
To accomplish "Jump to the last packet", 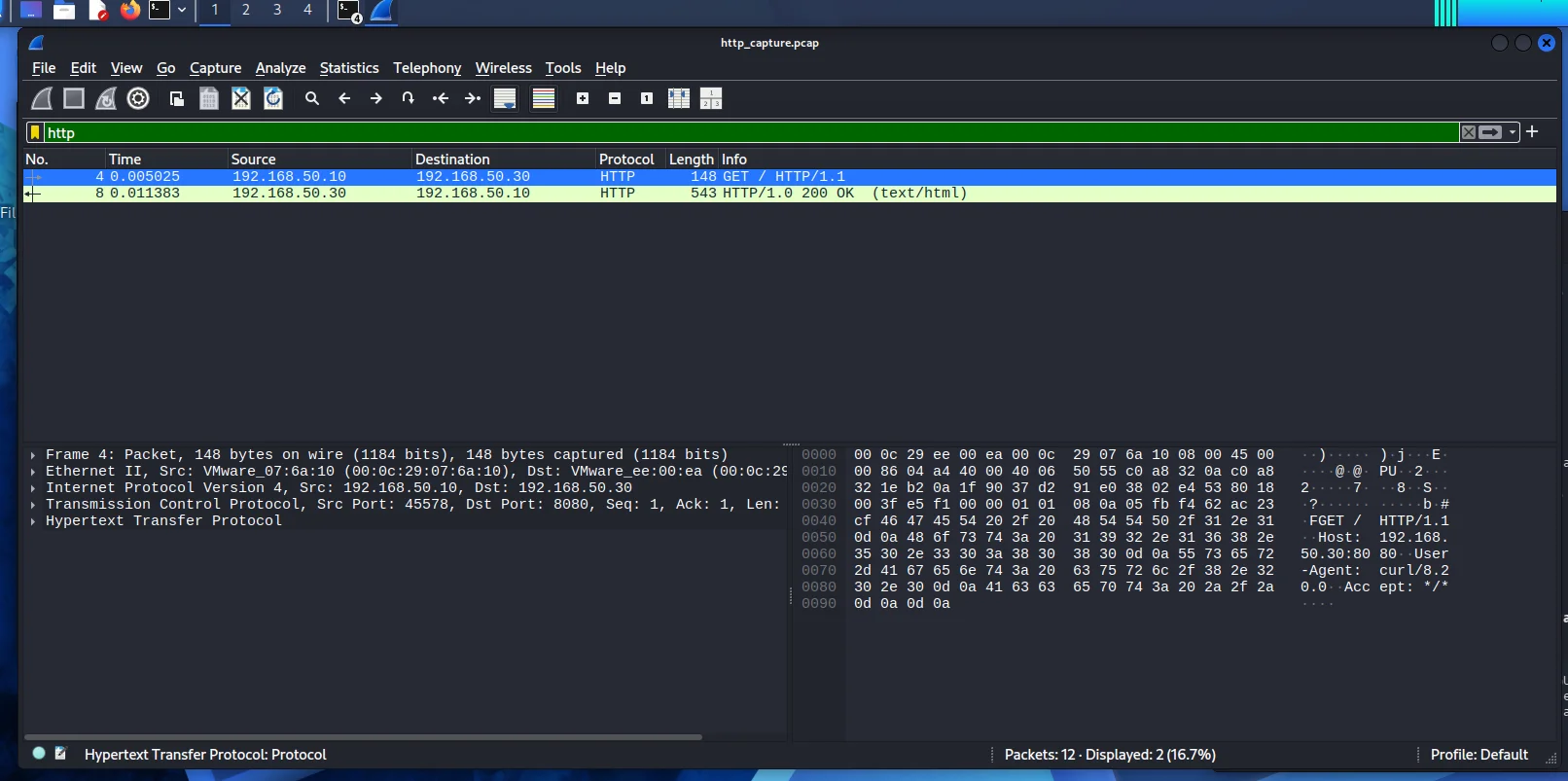I will click(473, 98).
